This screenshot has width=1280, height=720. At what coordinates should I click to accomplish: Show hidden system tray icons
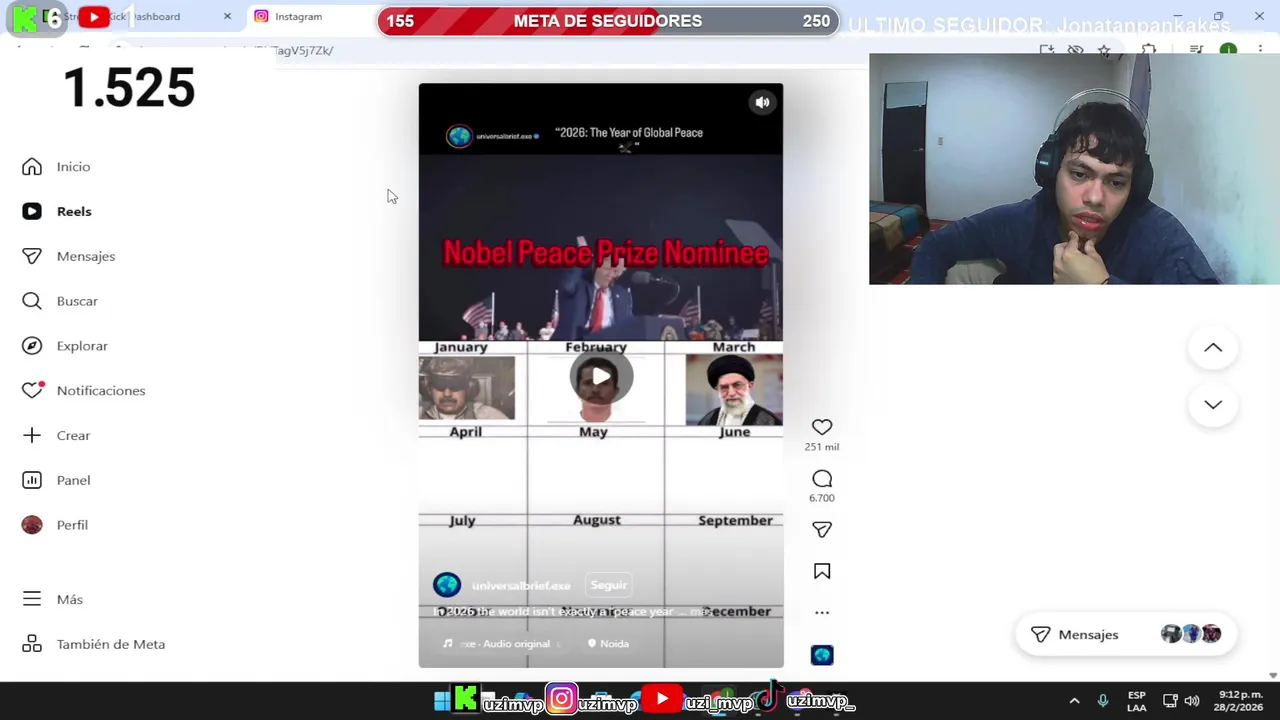pos(1074,701)
